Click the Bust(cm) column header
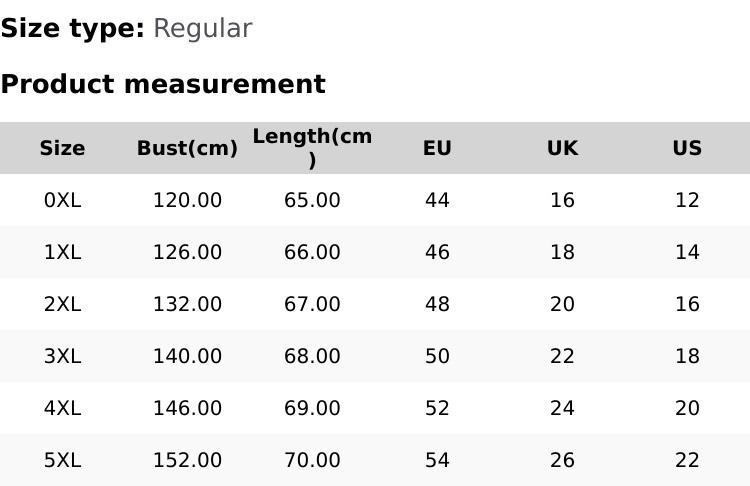 (187, 148)
